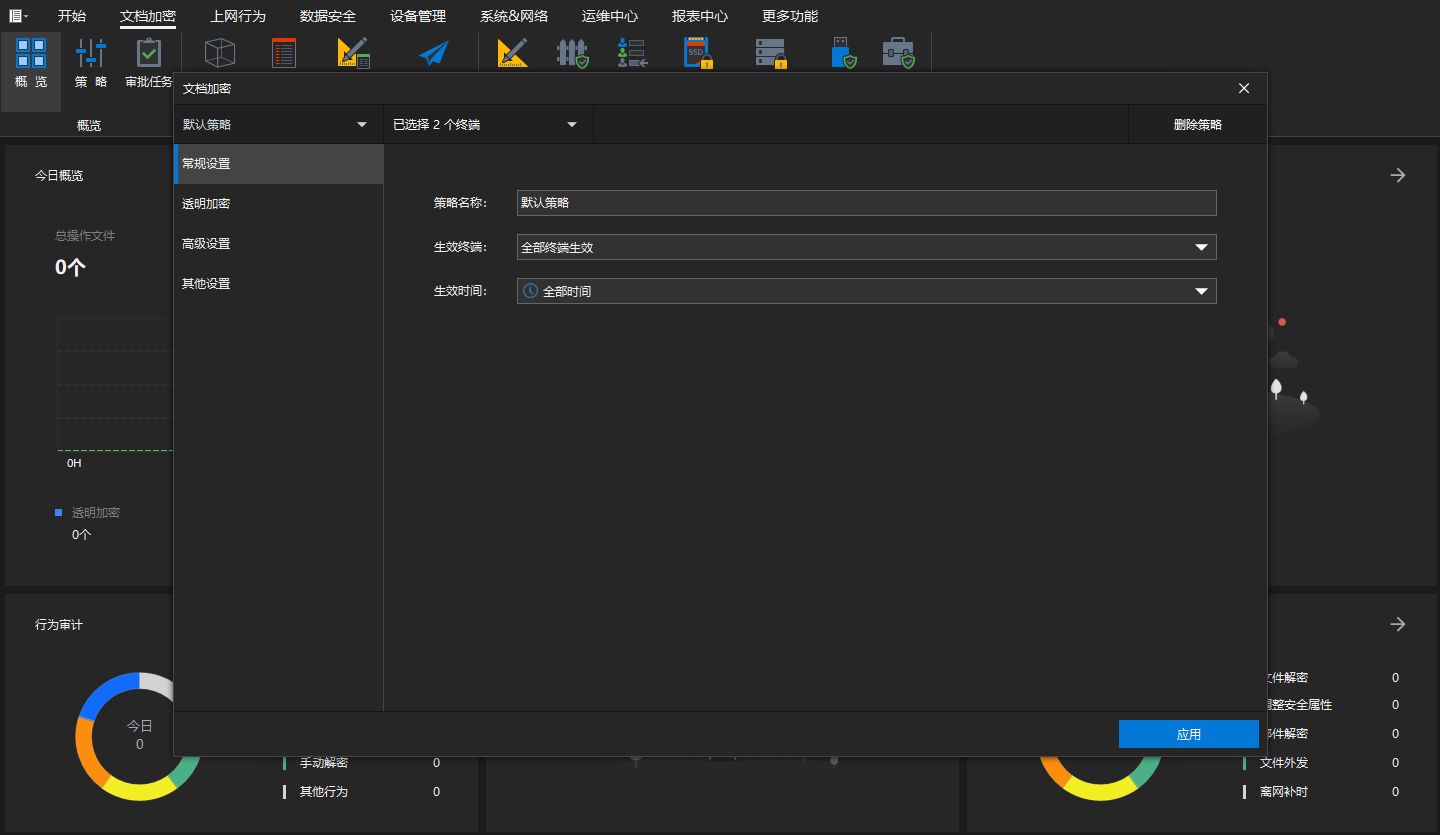Click the ruler-pencil with table icon
Image resolution: width=1440 pixels, height=835 pixels.
coord(354,53)
